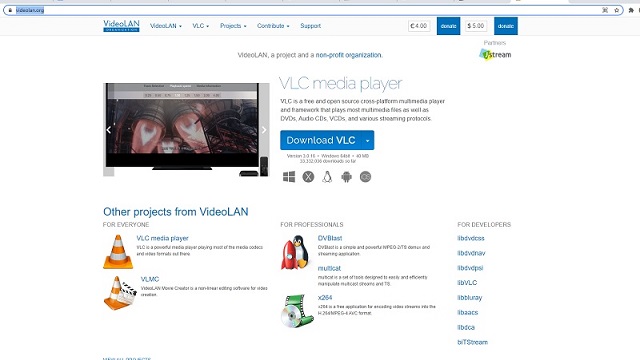Open the VLC media player project link
This screenshot has width=640, height=360.
(162, 238)
